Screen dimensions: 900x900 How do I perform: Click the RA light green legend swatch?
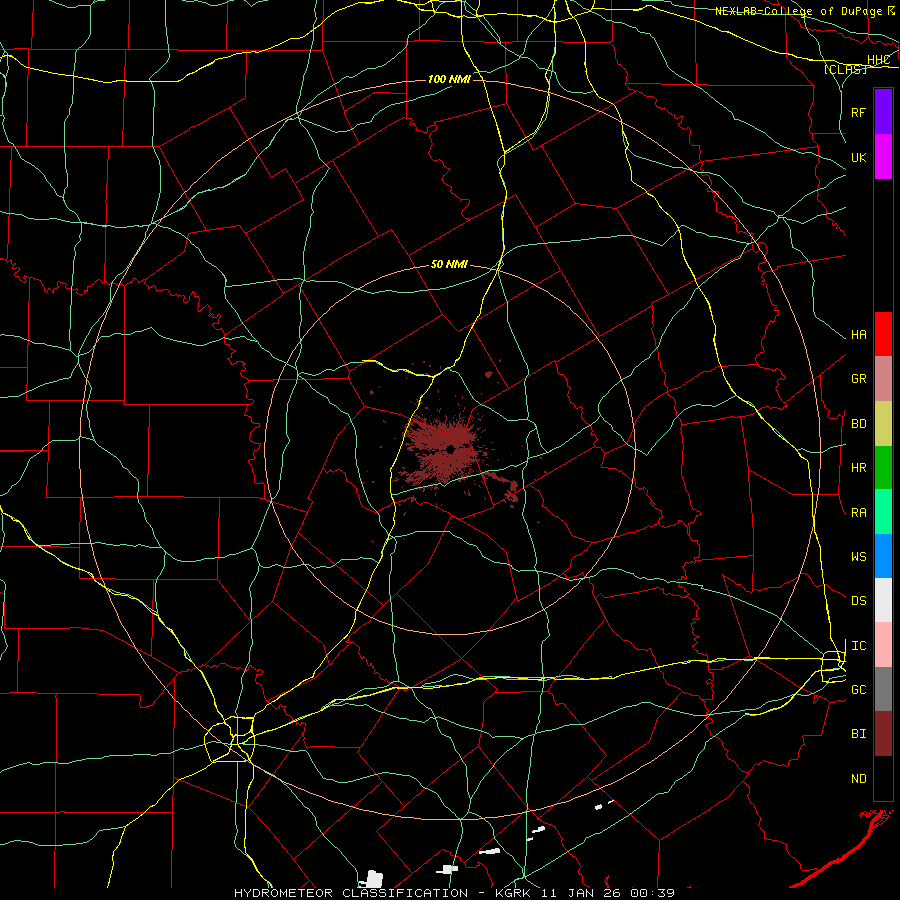pos(883,512)
